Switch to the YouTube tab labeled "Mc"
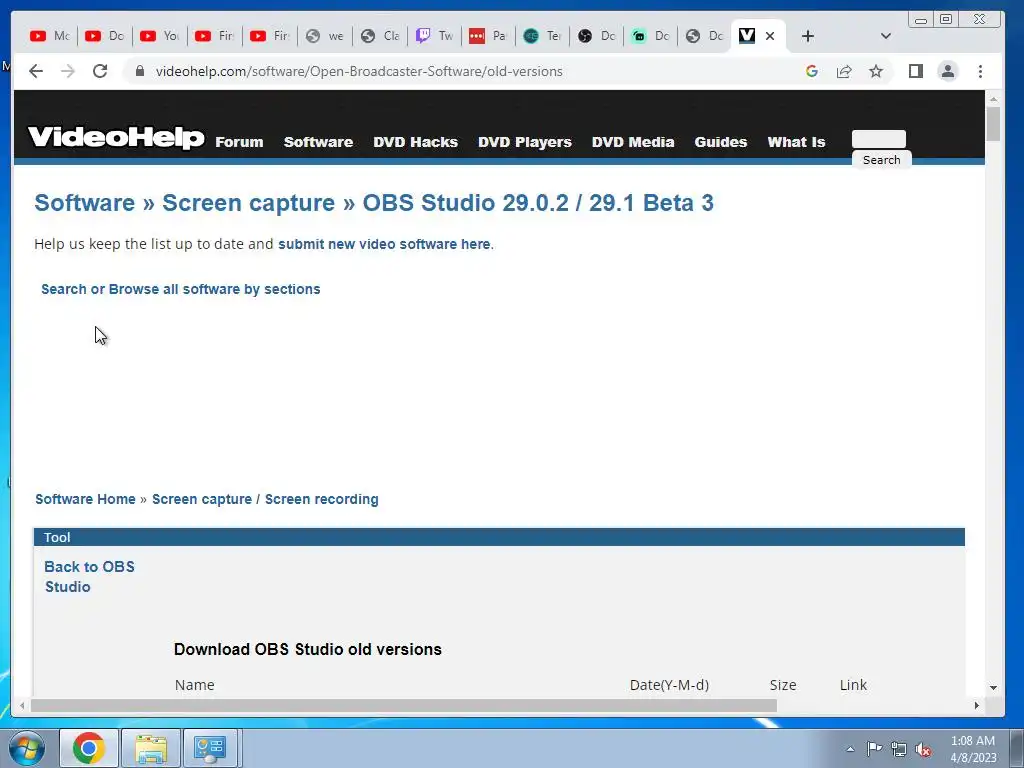This screenshot has width=1024, height=768. [x=50, y=36]
